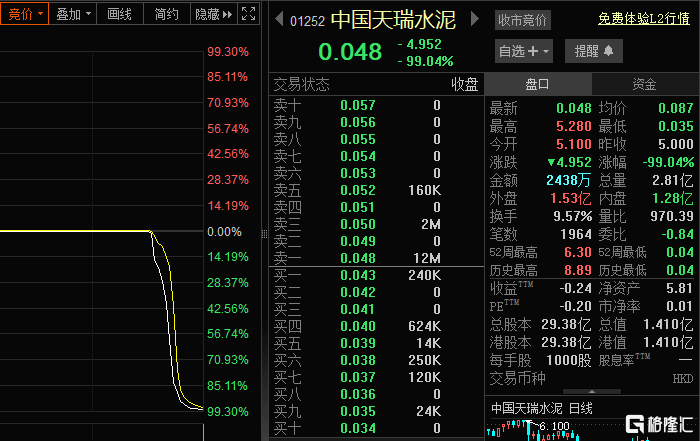The width and height of the screenshot is (700, 441).
Task: Switch to the 资金 tab
Action: pos(644,84)
